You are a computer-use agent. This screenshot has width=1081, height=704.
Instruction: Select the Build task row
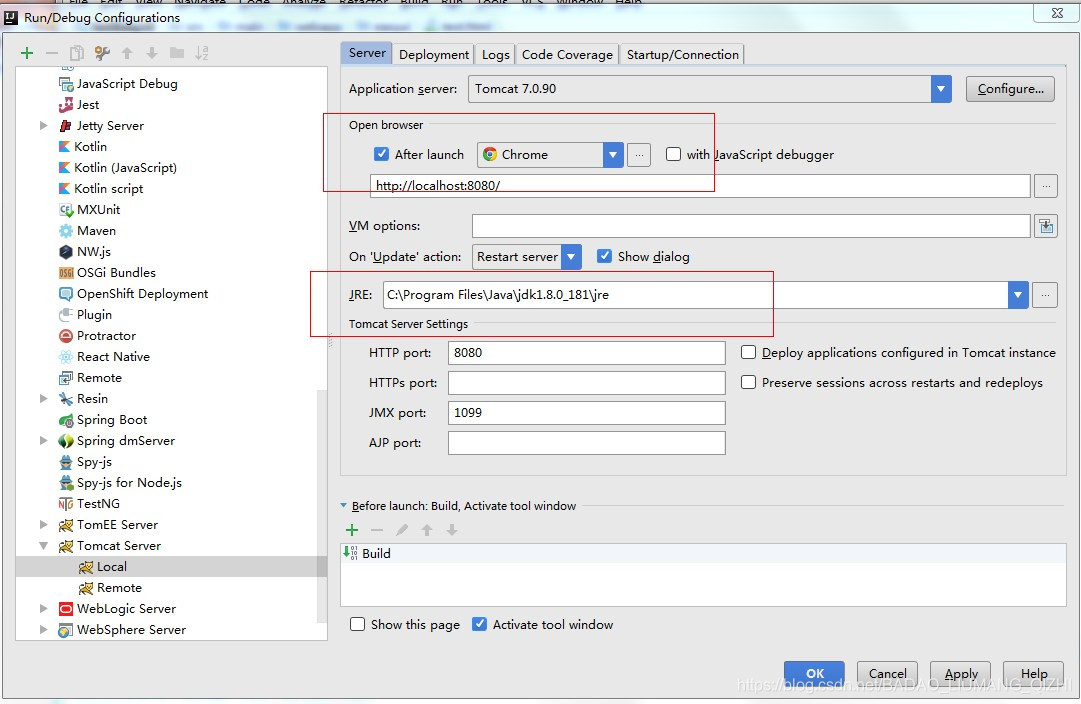[x=703, y=554]
